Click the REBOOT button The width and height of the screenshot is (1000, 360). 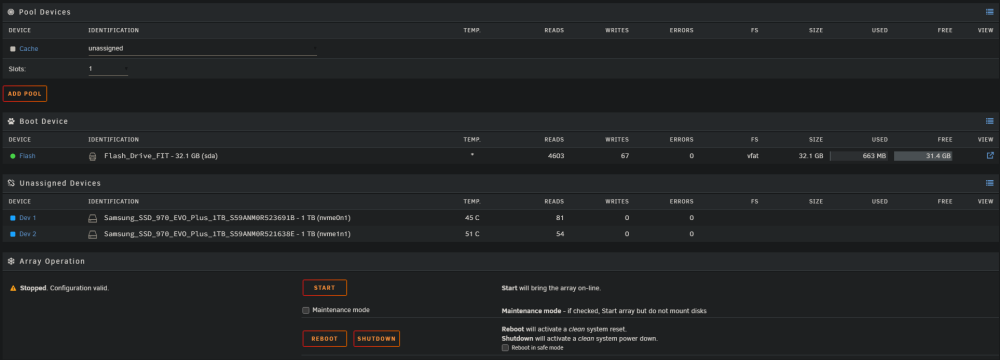pos(325,338)
